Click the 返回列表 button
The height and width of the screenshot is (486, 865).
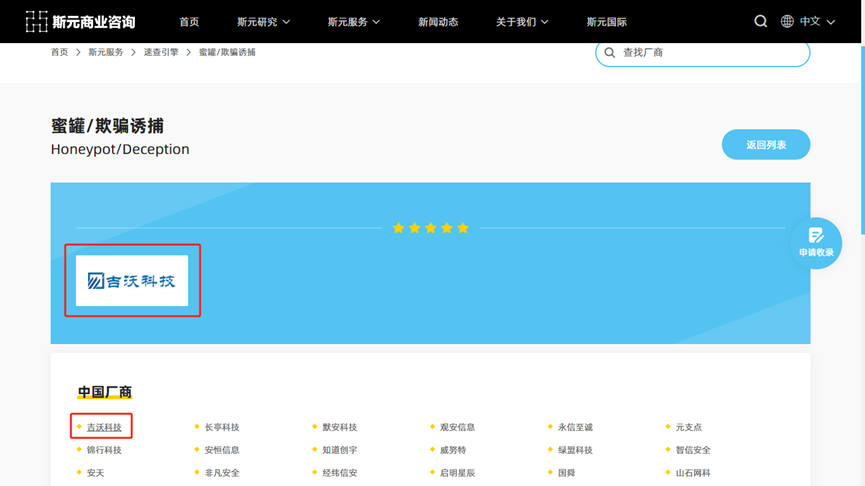(766, 145)
